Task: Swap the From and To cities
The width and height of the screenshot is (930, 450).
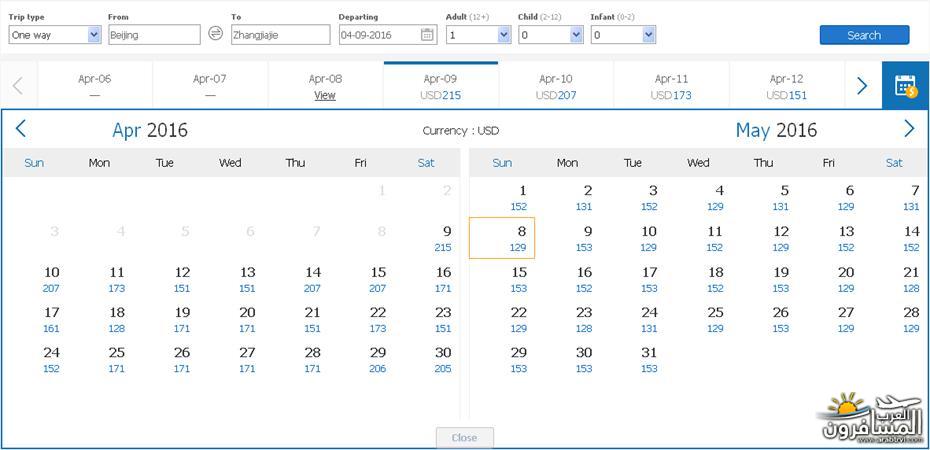Action: pyautogui.click(x=216, y=34)
